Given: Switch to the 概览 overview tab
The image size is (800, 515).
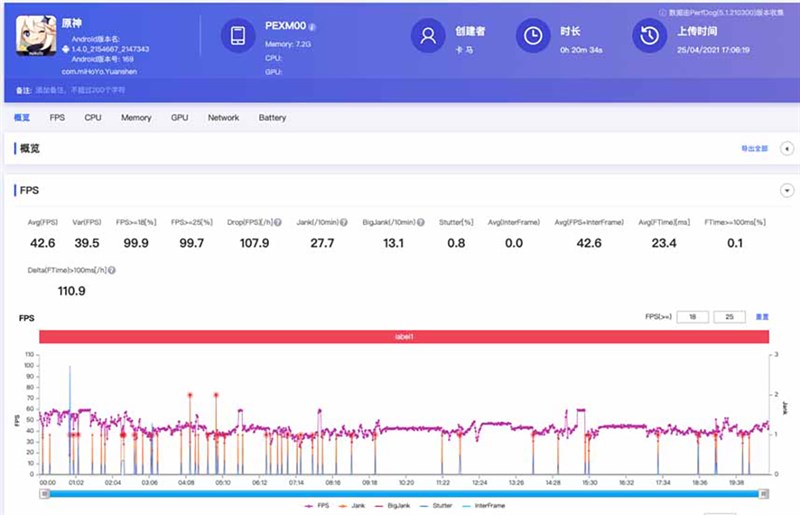Looking at the screenshot, I should (x=22, y=117).
